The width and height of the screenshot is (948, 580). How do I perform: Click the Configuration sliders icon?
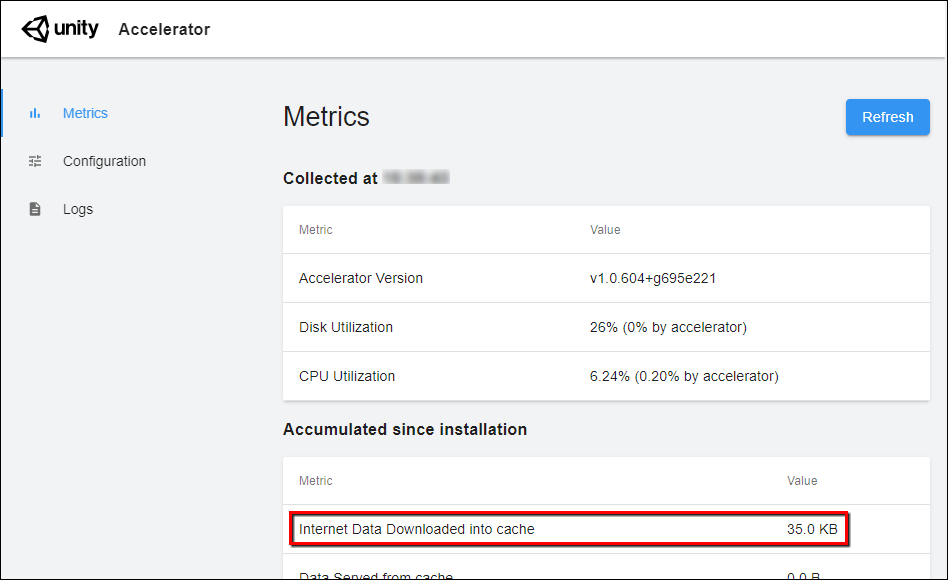(x=35, y=161)
